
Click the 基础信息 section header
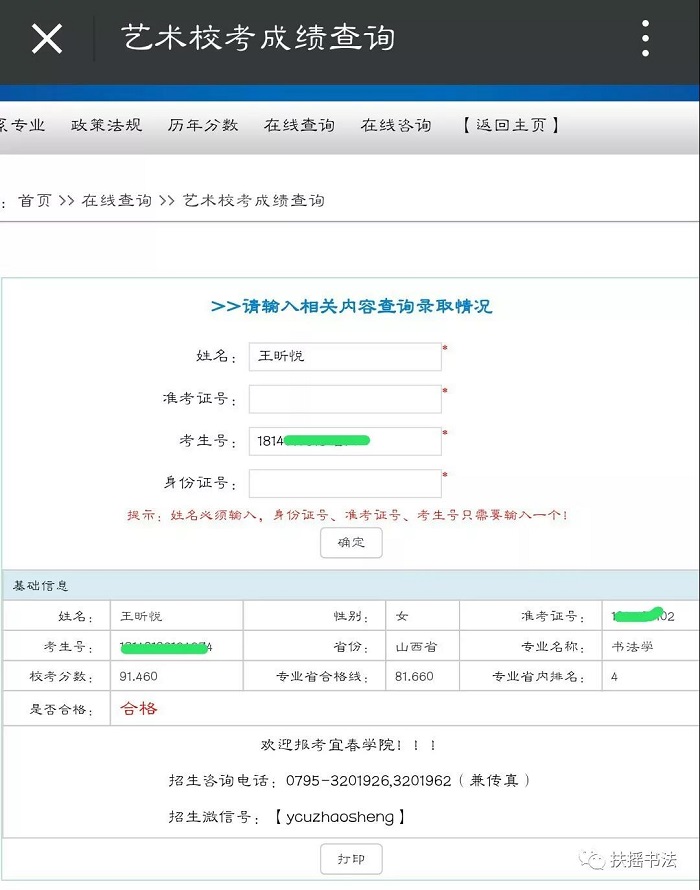click(41, 585)
